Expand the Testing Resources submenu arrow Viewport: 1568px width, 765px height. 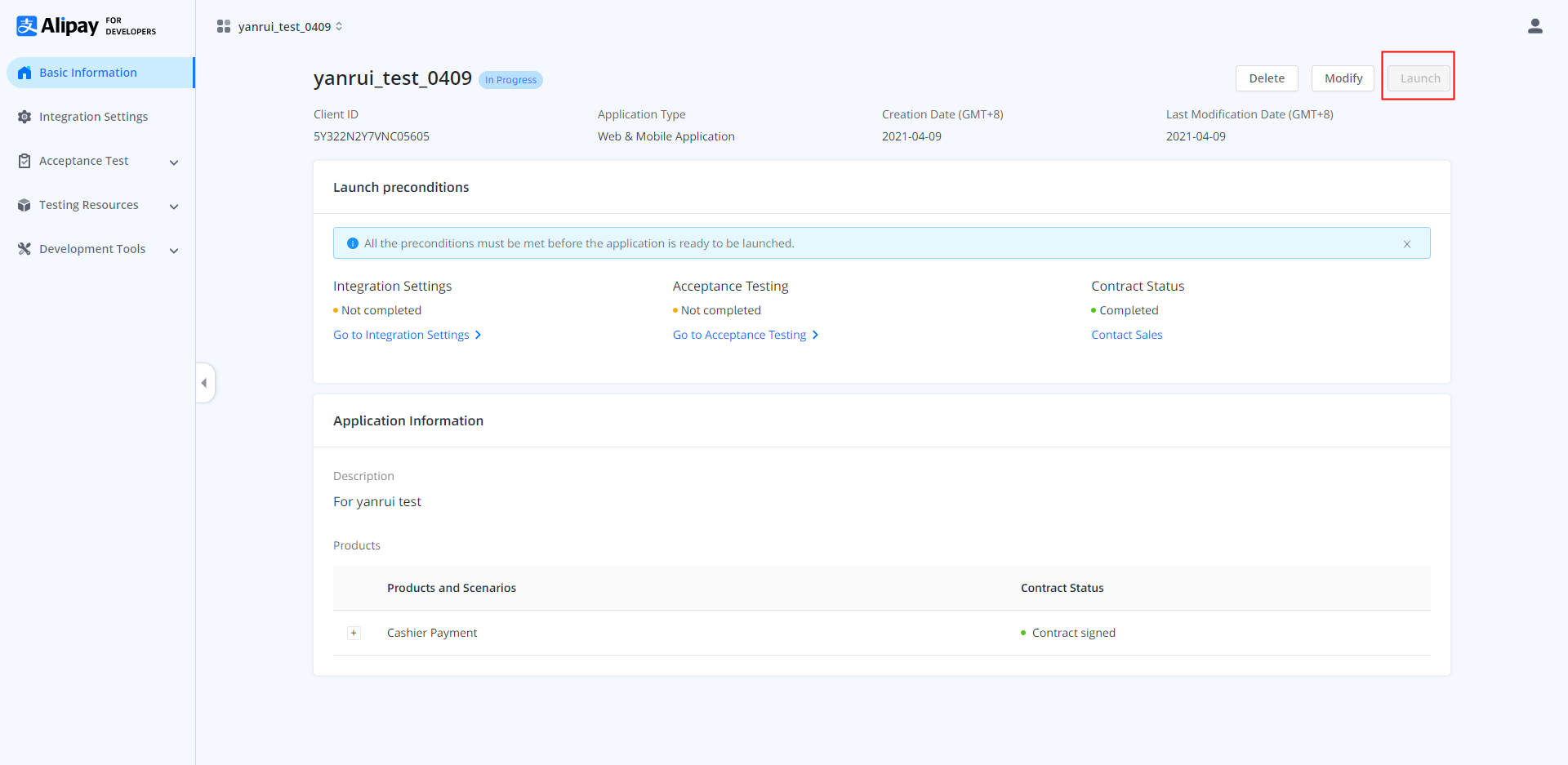[x=174, y=207]
